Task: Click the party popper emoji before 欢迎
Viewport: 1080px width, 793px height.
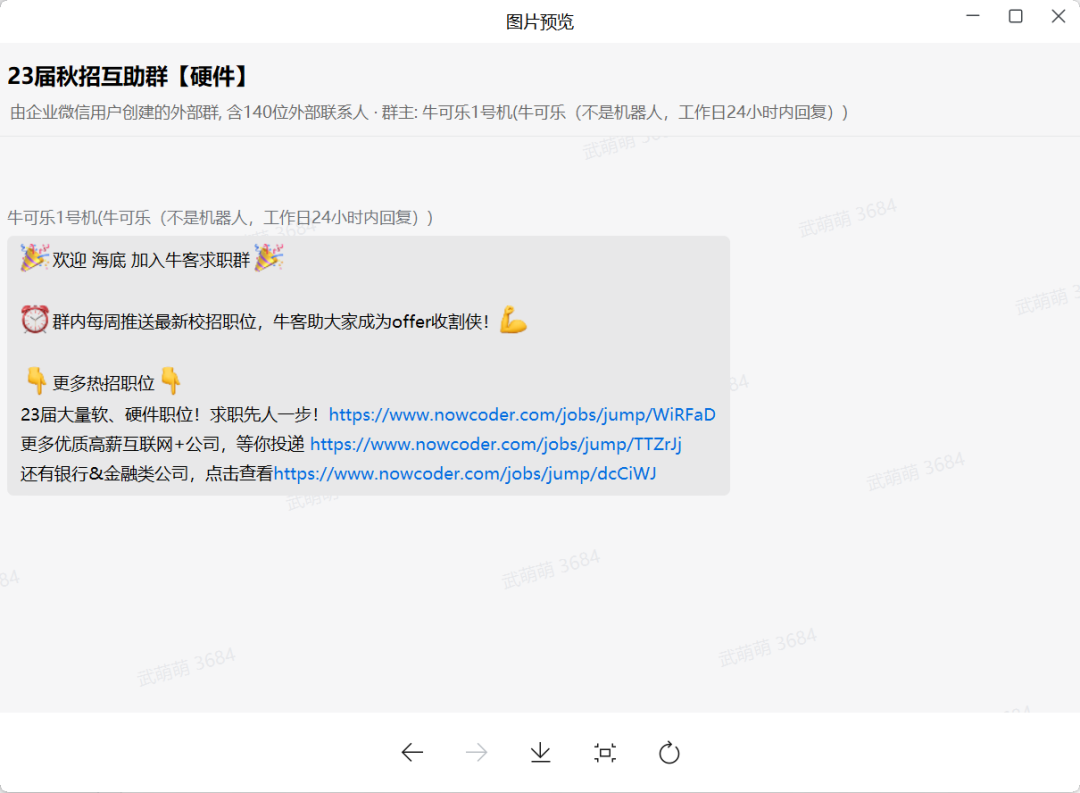Action: click(x=34, y=258)
